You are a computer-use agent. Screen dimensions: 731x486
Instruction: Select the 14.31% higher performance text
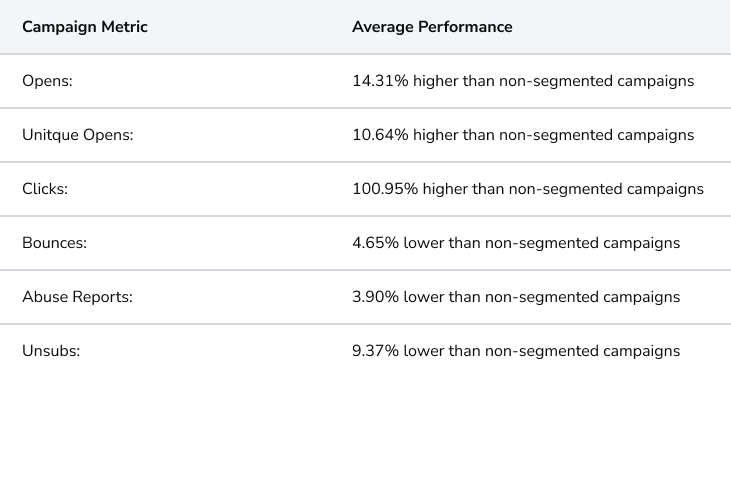[x=523, y=81]
